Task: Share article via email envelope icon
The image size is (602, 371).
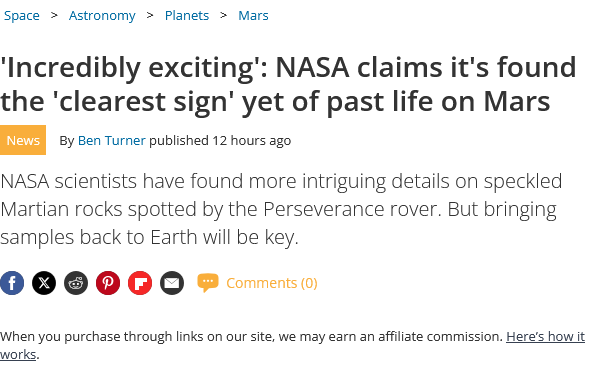Action: tap(172, 283)
